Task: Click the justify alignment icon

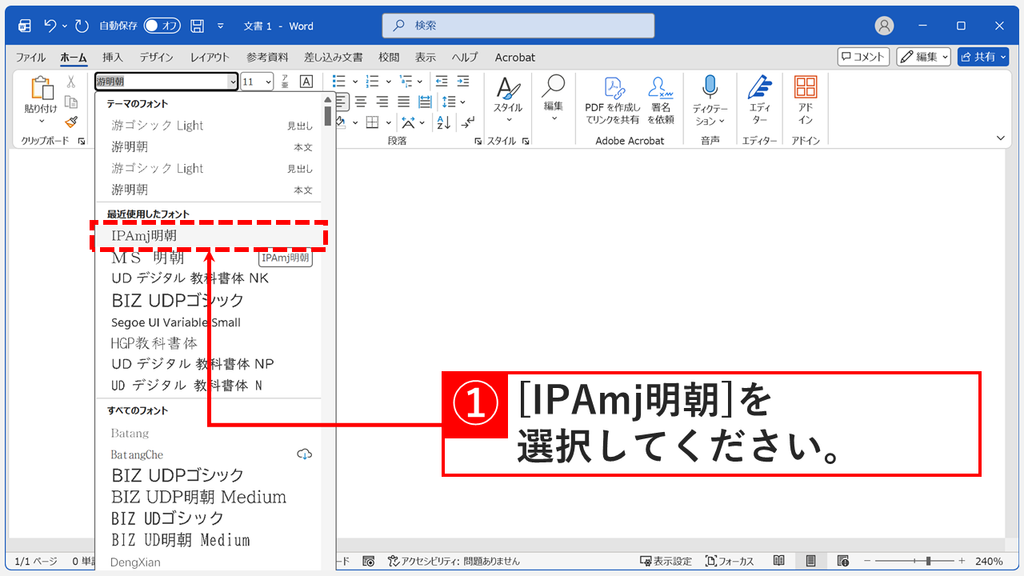Action: 404,102
